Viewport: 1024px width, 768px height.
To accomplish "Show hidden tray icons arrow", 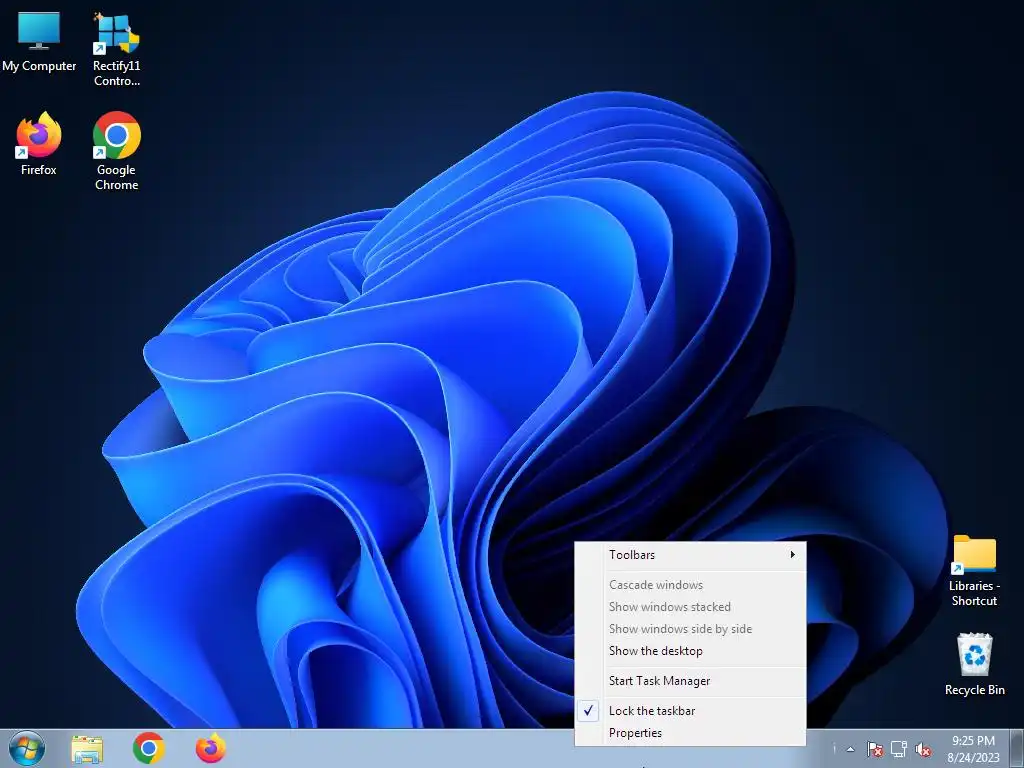I will 850,749.
